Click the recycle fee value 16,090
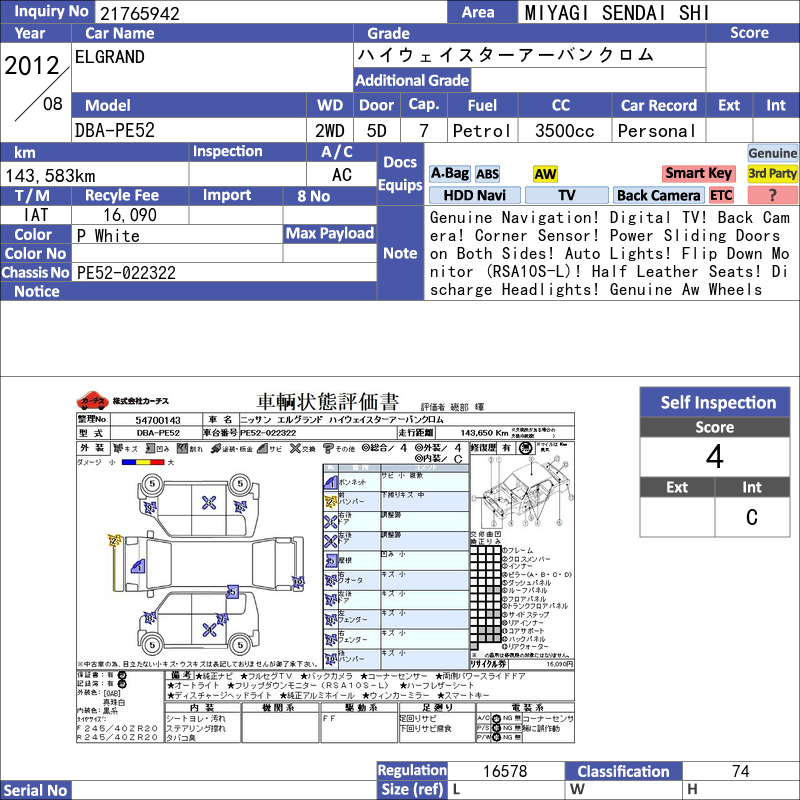Viewport: 800px width, 800px height. [130, 215]
